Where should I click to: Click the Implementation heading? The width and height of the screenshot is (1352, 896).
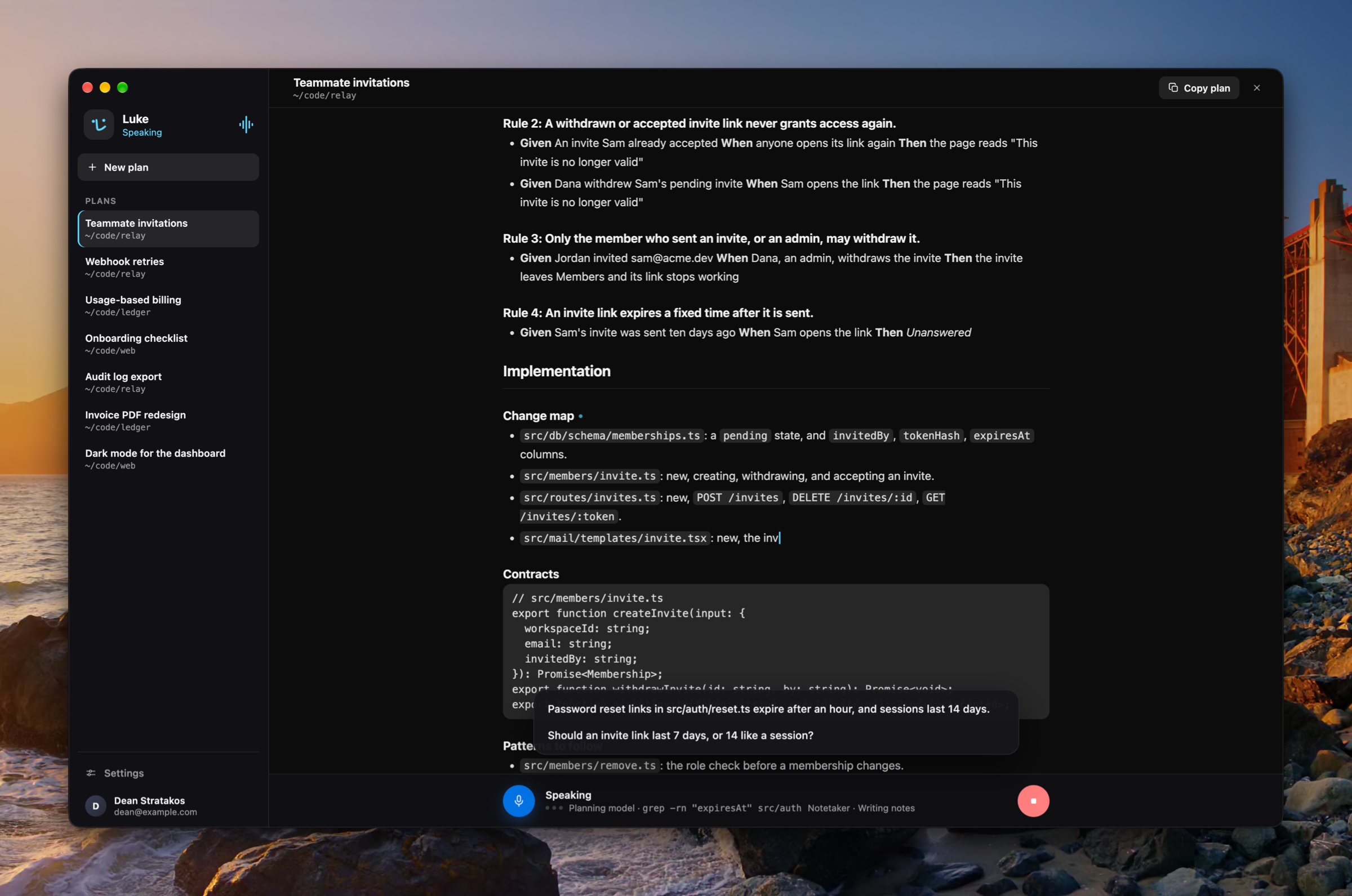(557, 371)
